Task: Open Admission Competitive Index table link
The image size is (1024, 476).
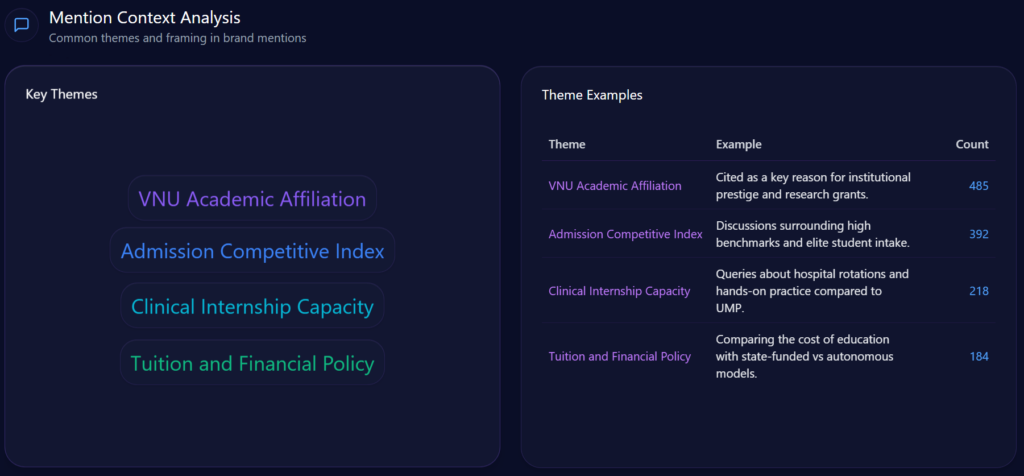Action: (625, 234)
